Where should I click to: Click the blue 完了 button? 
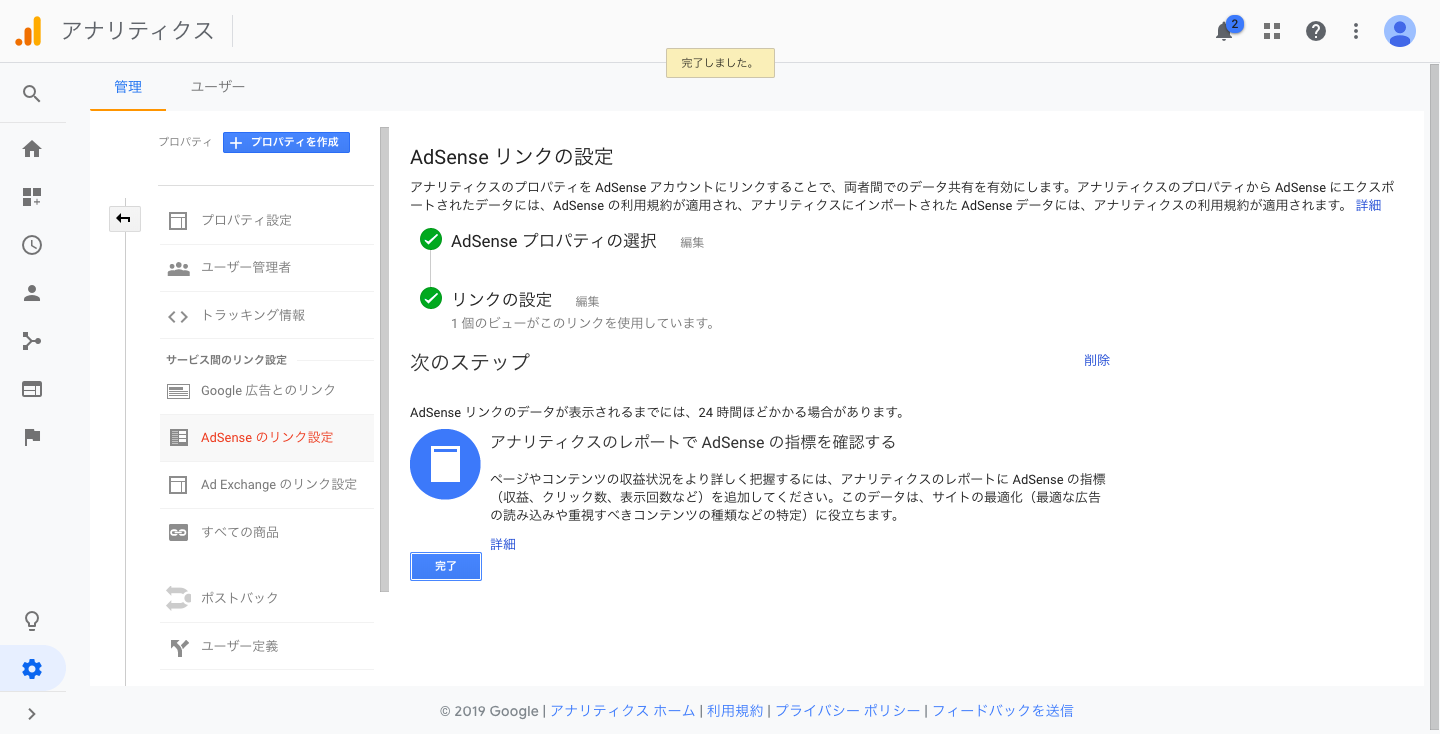(x=446, y=566)
